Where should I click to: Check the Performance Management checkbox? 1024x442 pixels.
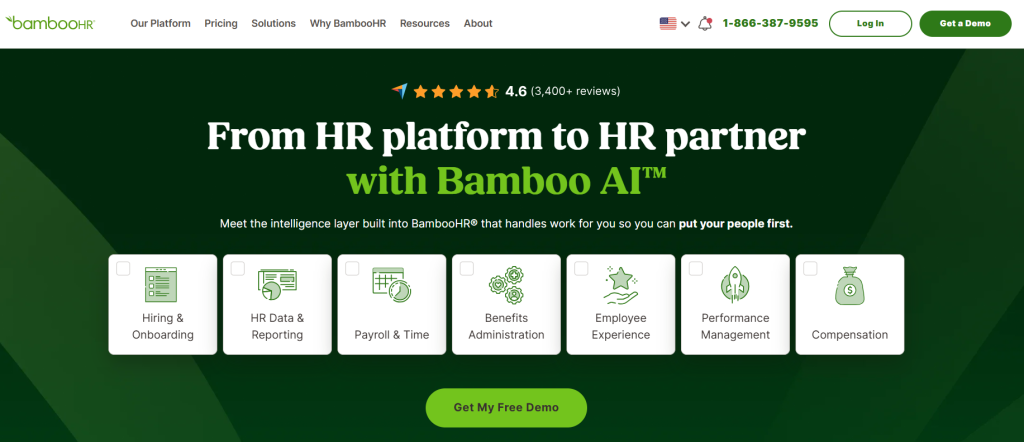[696, 268]
